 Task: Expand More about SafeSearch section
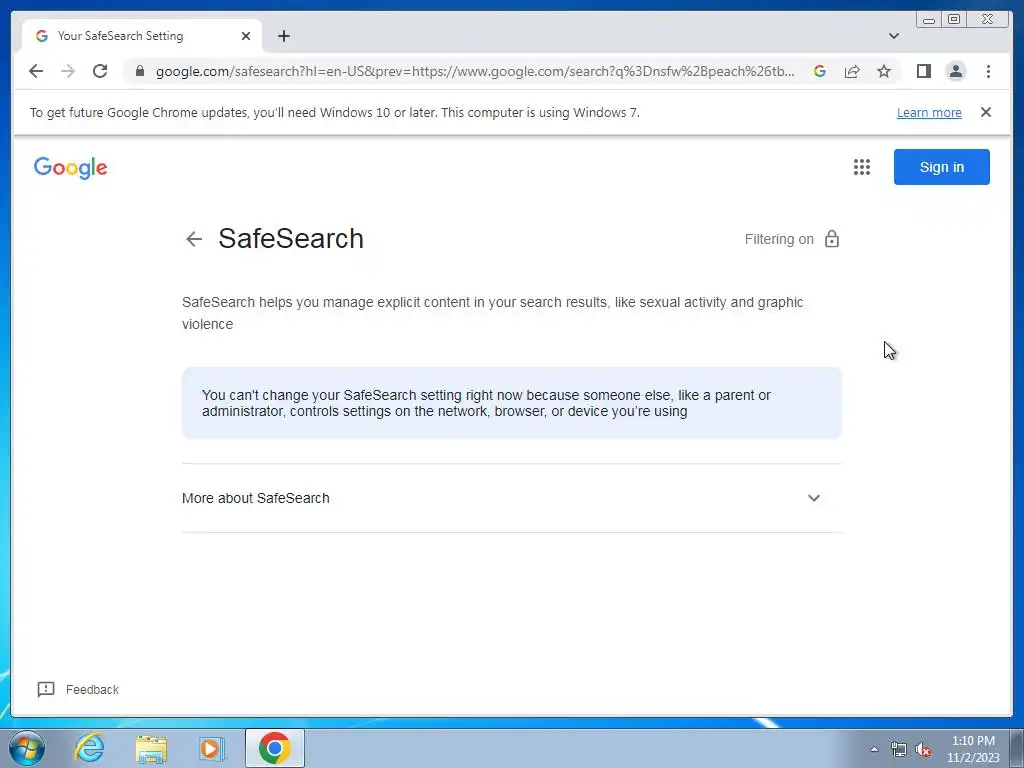511,498
